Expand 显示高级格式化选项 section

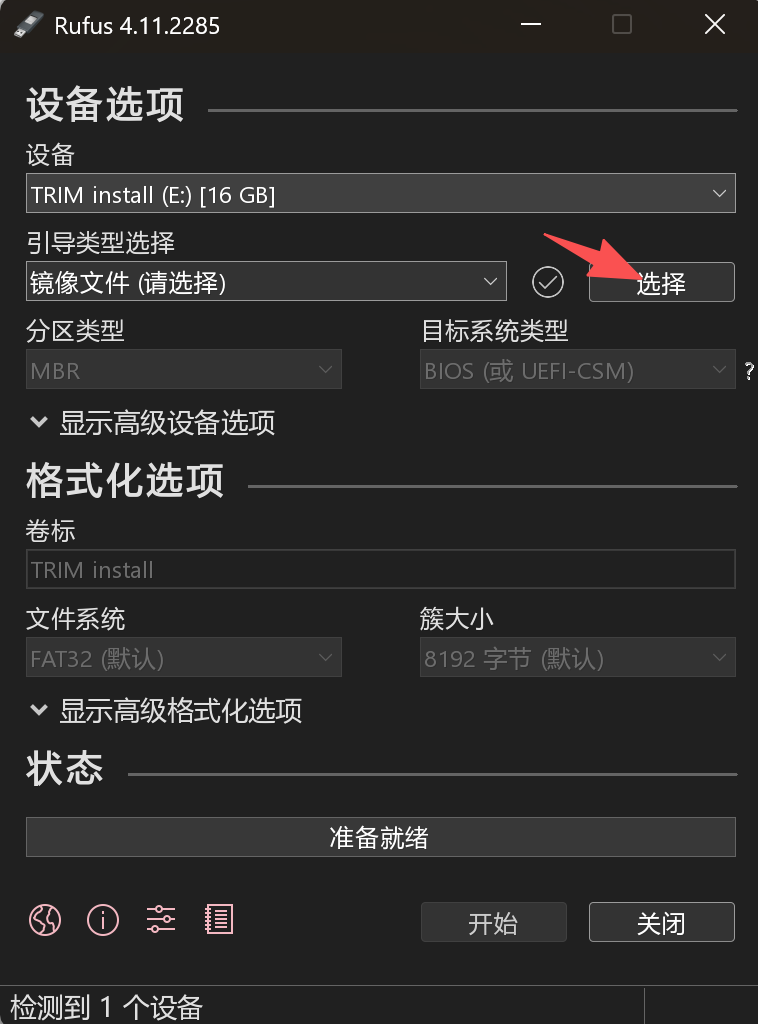[166, 711]
